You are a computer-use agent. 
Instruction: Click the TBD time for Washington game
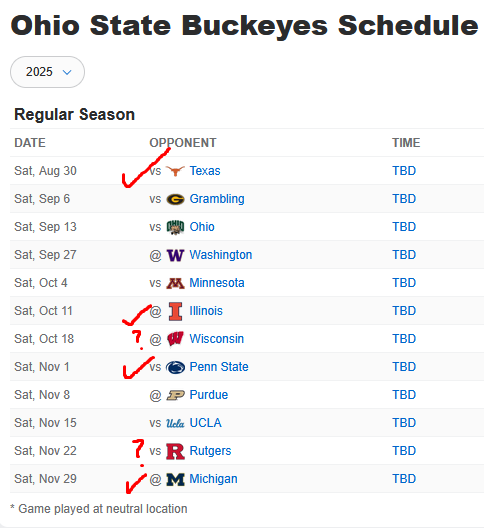404,255
